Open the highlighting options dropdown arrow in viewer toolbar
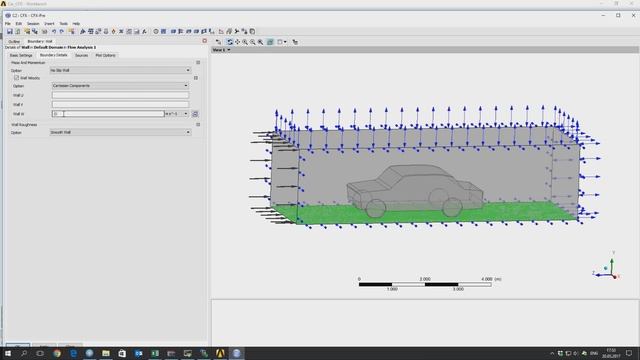 click(285, 42)
